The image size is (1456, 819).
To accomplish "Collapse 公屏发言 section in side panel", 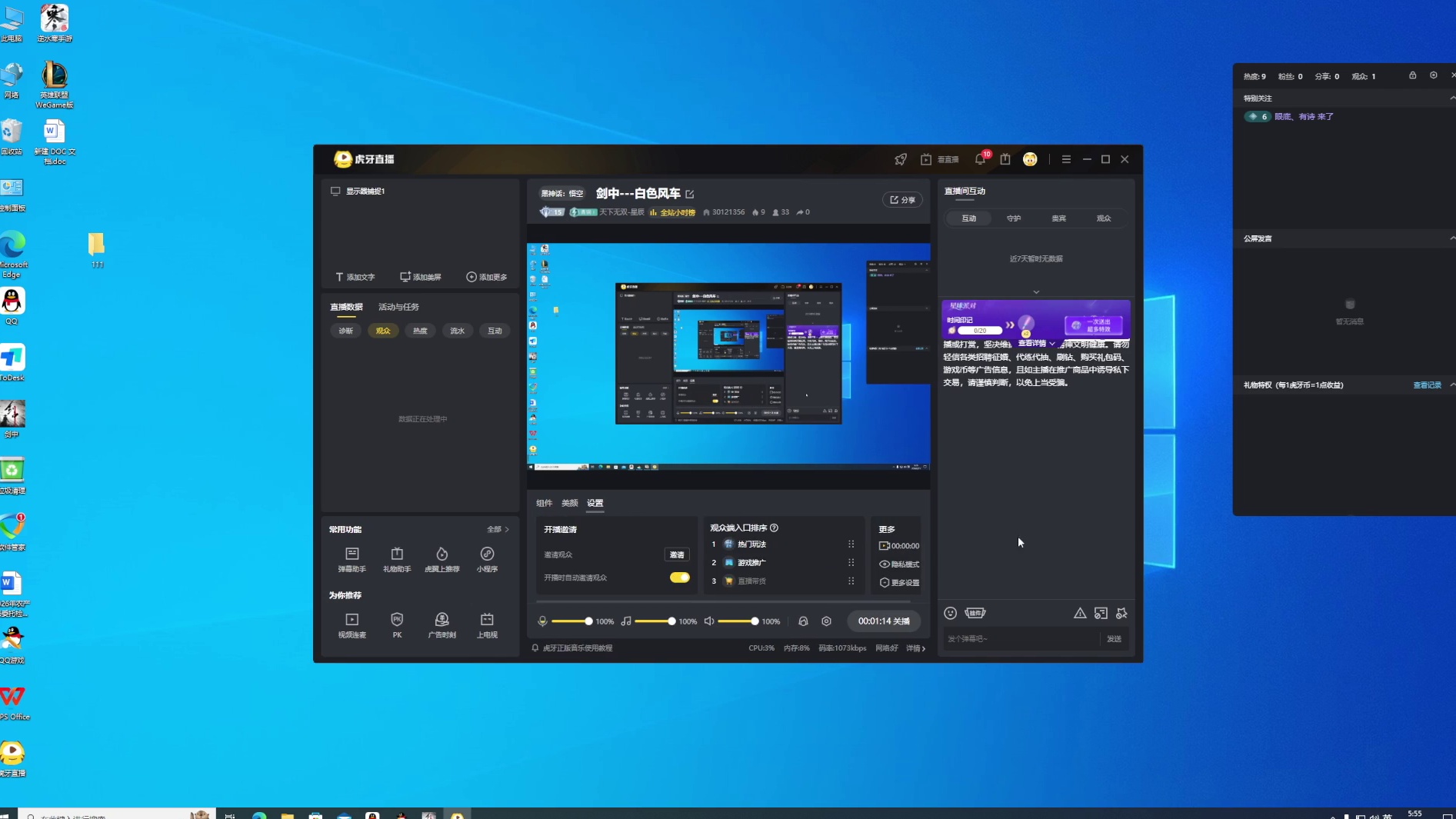I will pos(1451,238).
